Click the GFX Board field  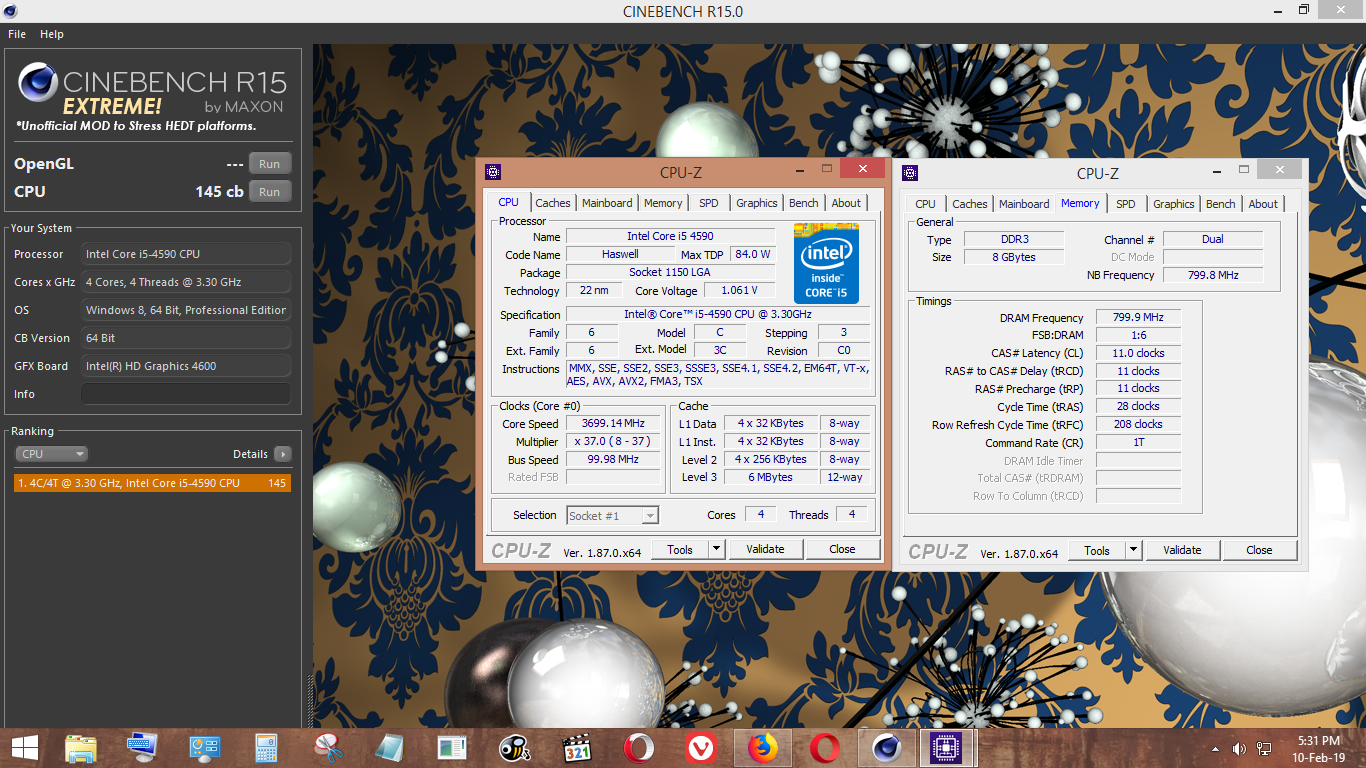click(186, 366)
